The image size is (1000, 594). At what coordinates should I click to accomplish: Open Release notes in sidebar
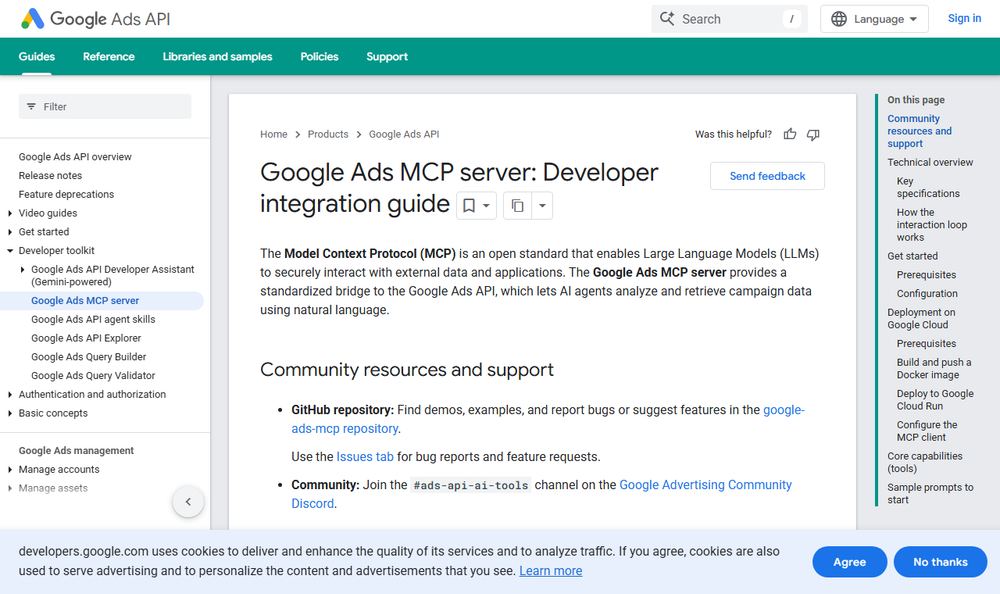(x=50, y=175)
